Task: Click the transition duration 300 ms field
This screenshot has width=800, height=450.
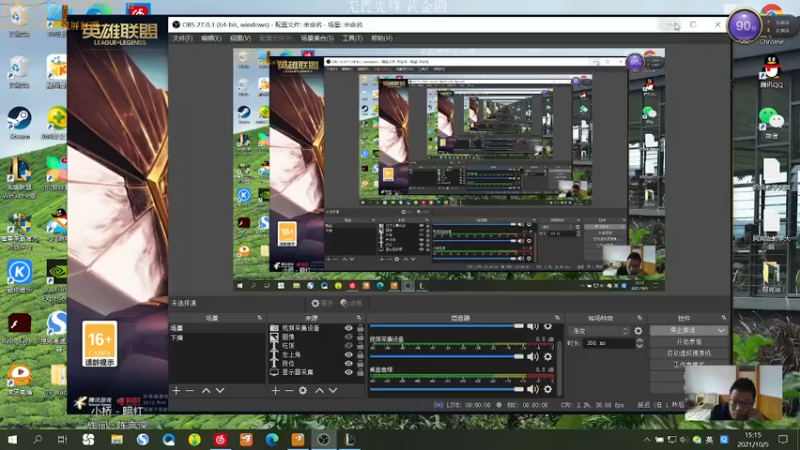Action: (608, 343)
